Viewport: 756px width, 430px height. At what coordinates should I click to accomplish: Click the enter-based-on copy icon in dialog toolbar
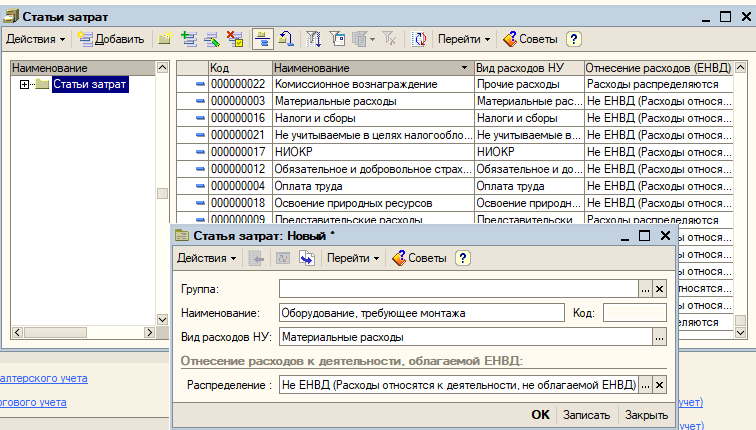(307, 258)
